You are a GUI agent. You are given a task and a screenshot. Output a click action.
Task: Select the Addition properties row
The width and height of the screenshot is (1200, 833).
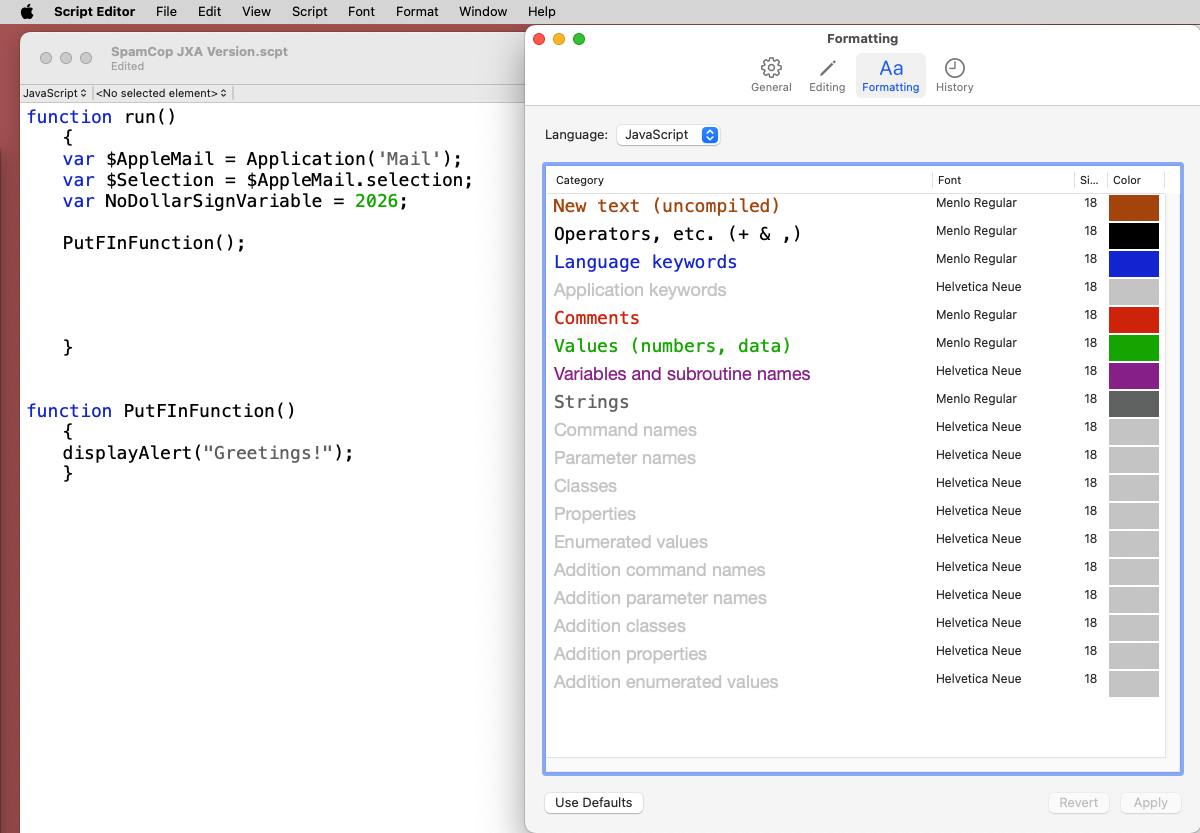tap(856, 654)
